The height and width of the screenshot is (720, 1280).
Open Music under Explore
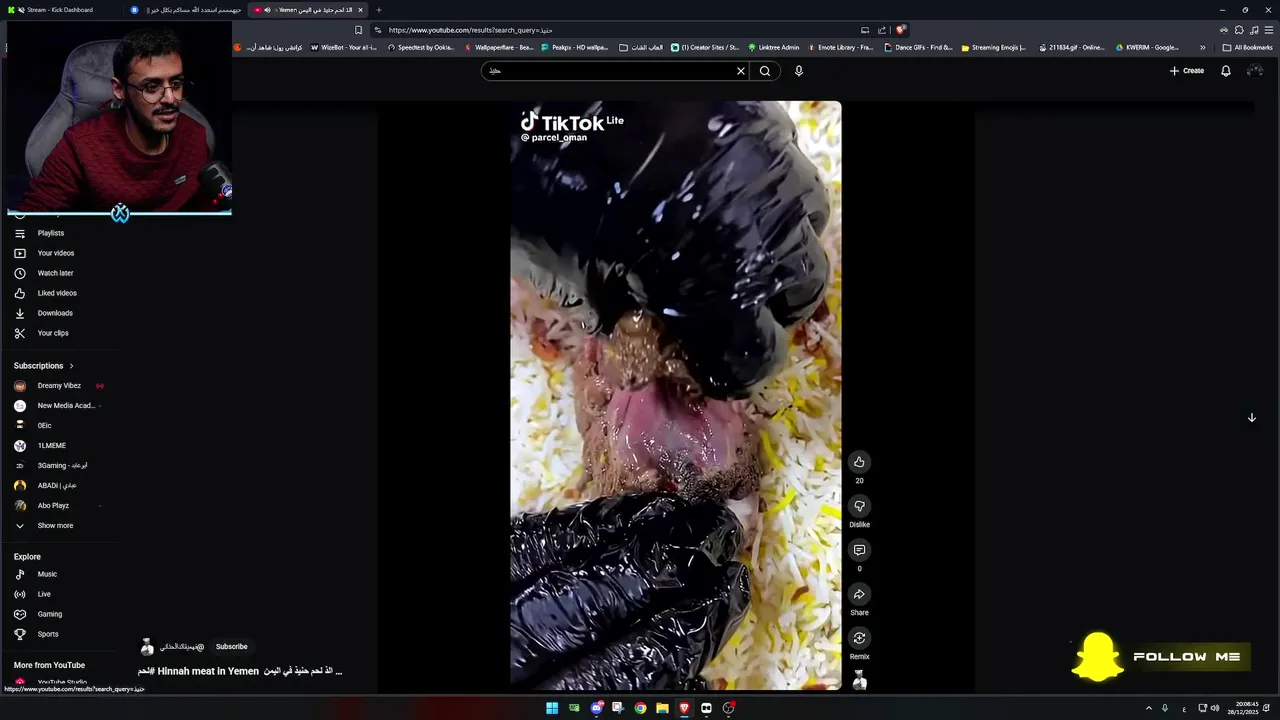(47, 574)
